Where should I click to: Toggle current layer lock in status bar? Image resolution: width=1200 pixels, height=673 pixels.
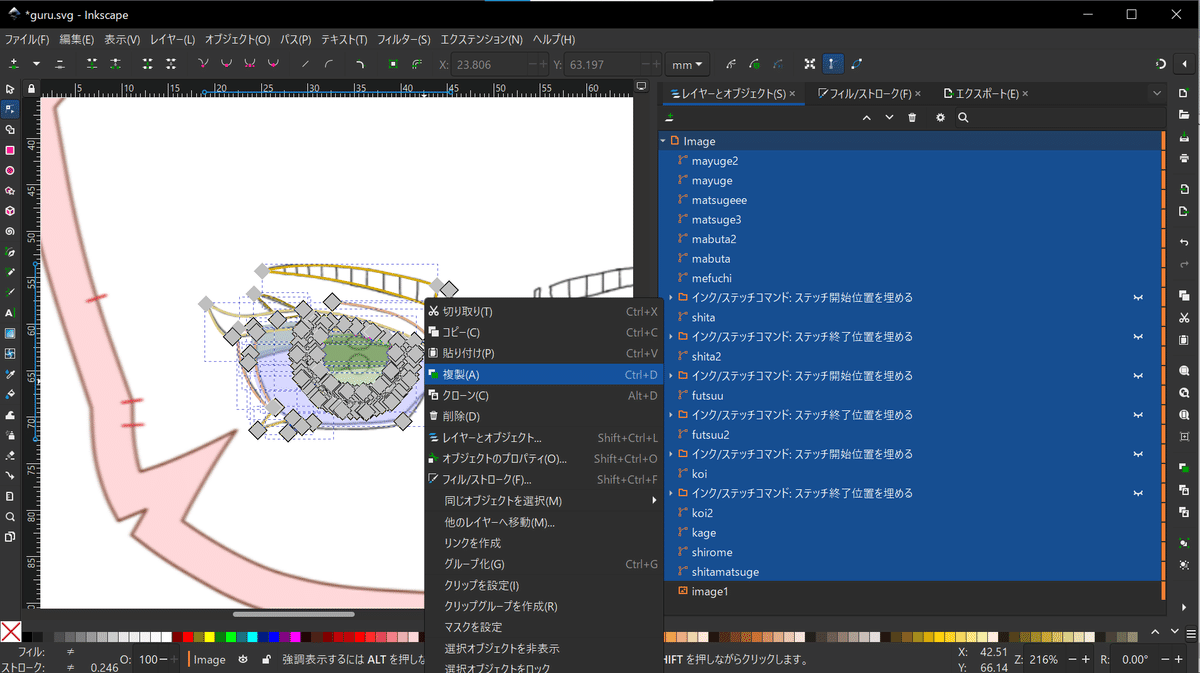click(x=266, y=659)
